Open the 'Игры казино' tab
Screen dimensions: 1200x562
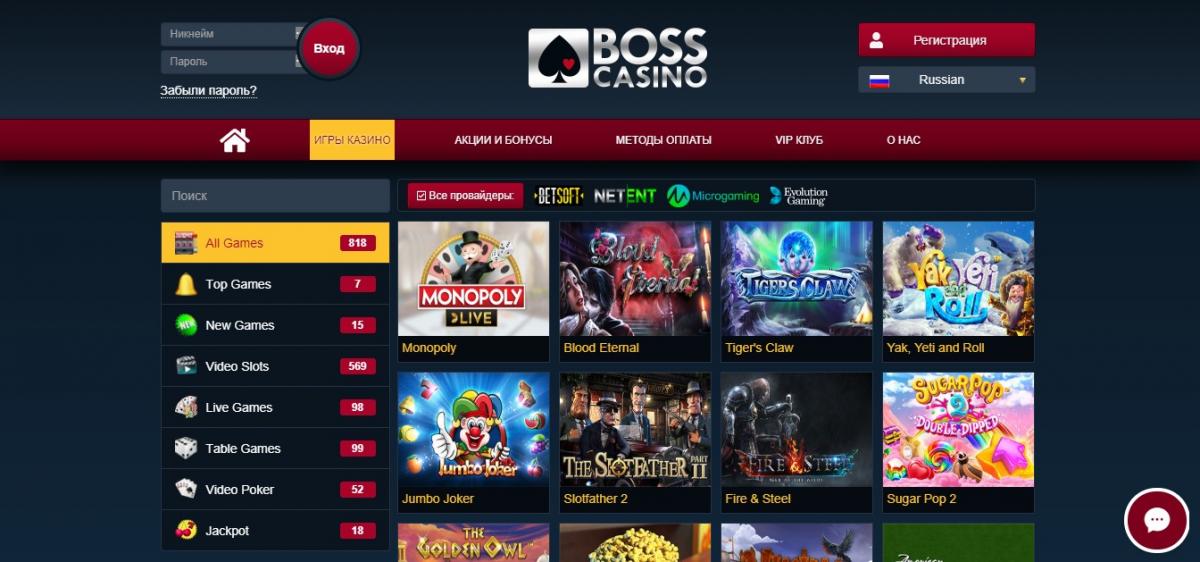352,140
